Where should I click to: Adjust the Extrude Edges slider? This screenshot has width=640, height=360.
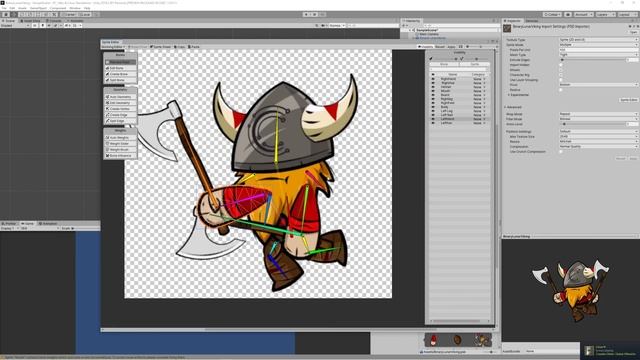[x=594, y=60]
